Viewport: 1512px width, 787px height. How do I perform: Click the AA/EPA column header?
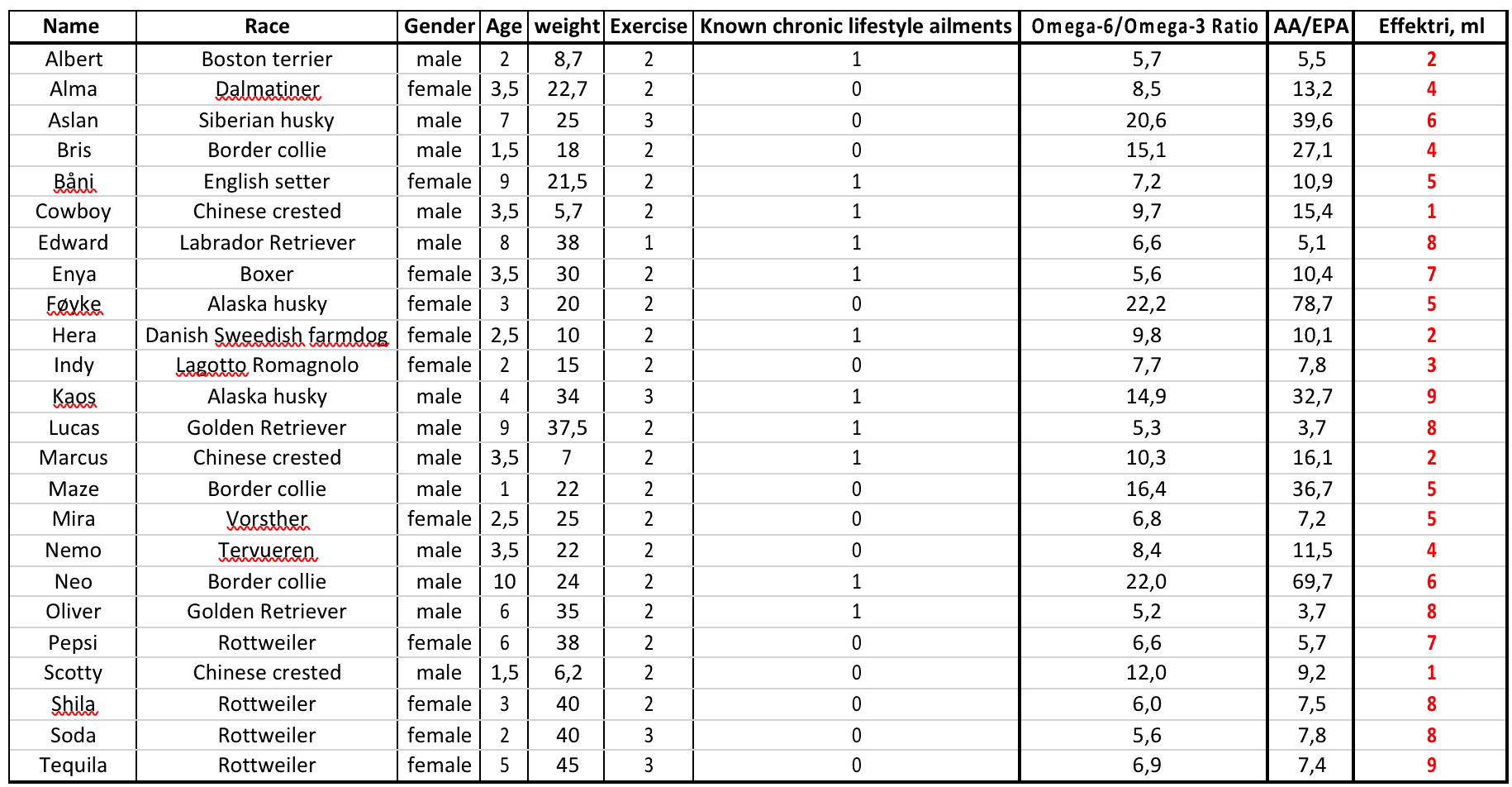point(1311,26)
